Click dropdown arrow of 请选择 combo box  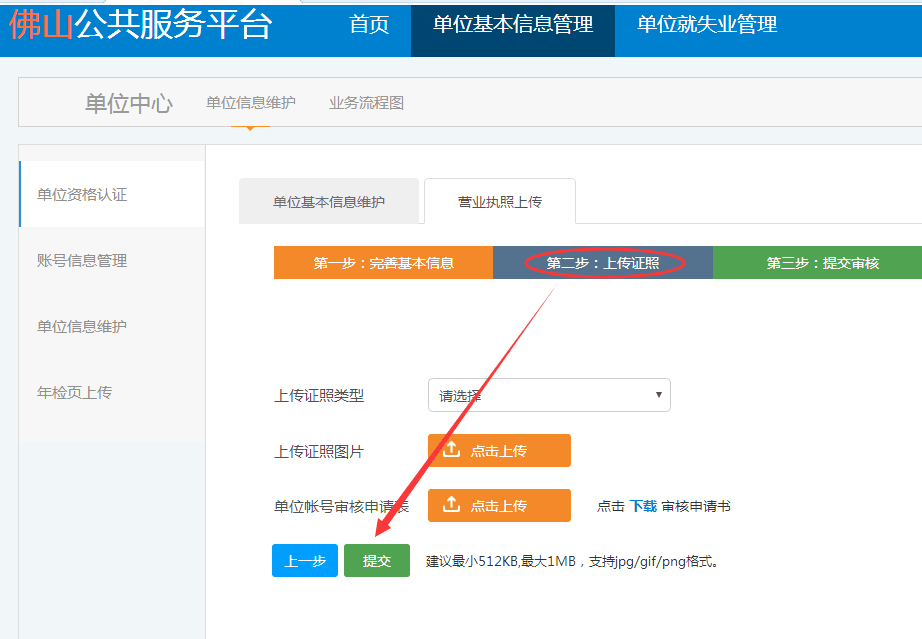[x=659, y=394]
